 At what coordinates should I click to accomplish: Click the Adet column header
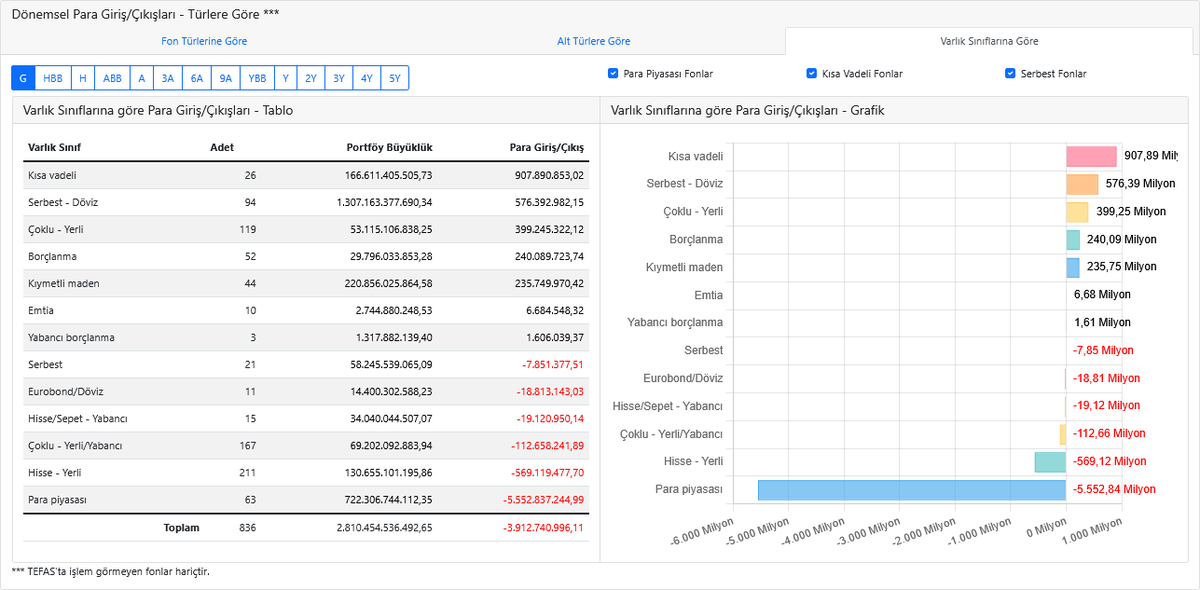[222, 148]
